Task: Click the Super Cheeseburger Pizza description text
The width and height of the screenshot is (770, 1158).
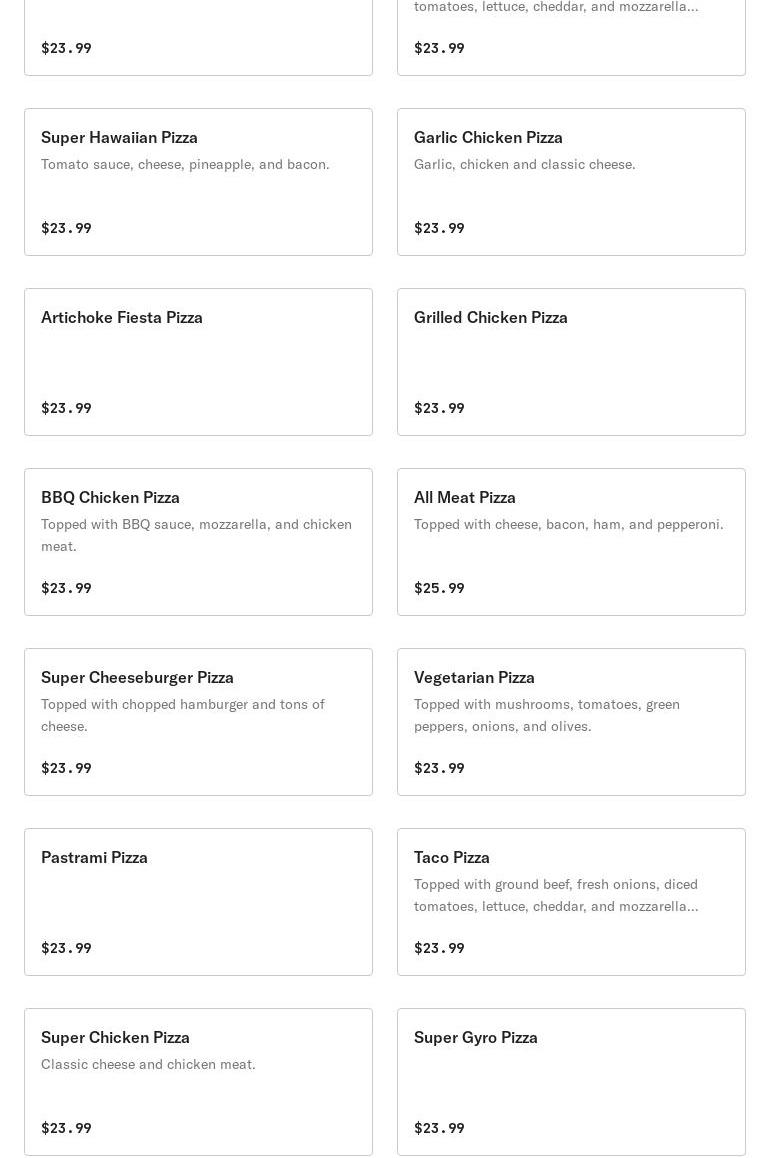Action: (x=183, y=715)
